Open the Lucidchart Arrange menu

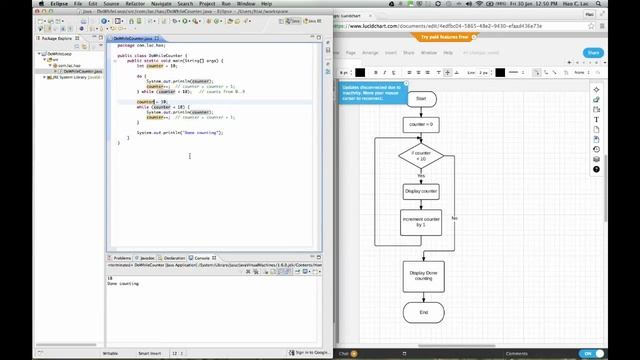coord(370,53)
